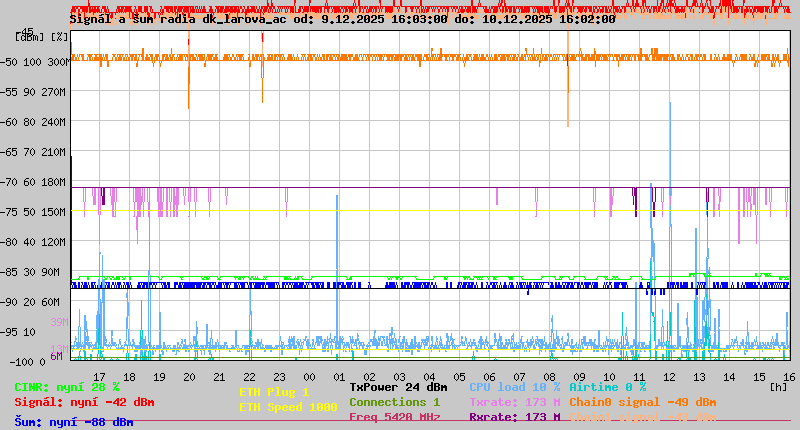The width and height of the screenshot is (800, 430).
Task: Click the '20' hour label on the time axis
Action: tap(189, 377)
